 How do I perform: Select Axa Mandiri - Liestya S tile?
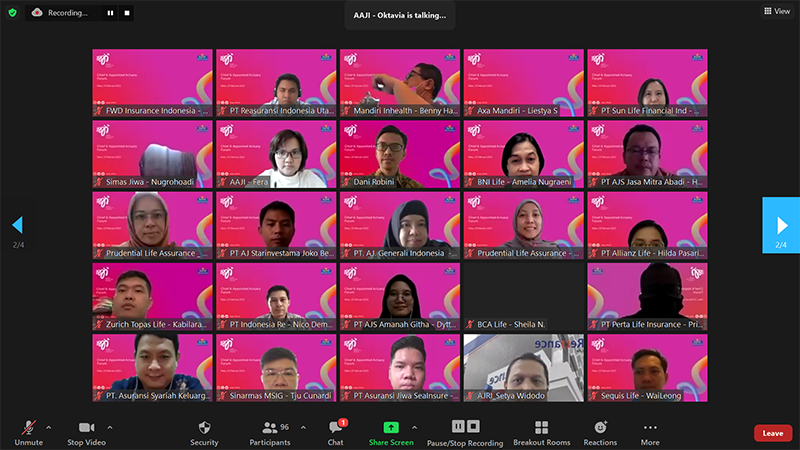tap(523, 83)
